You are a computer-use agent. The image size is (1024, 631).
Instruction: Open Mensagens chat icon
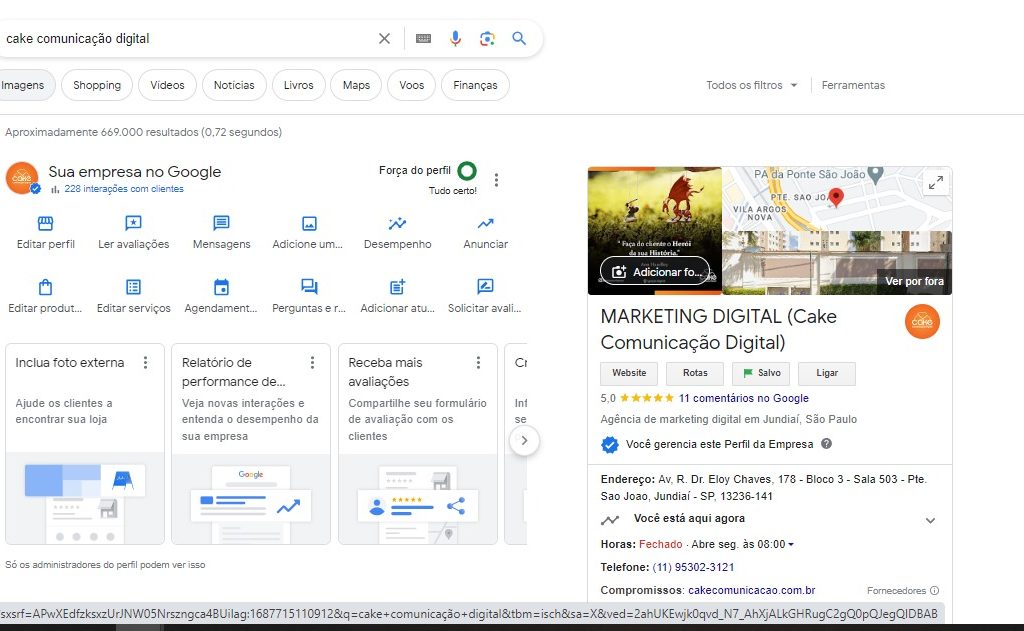221,224
